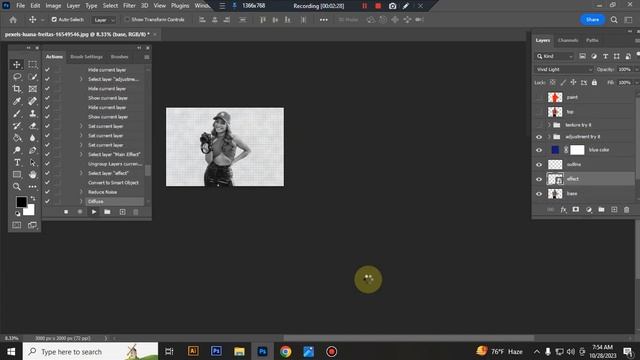
Task: Open the layer Kind filter dropdown
Action: (555, 56)
